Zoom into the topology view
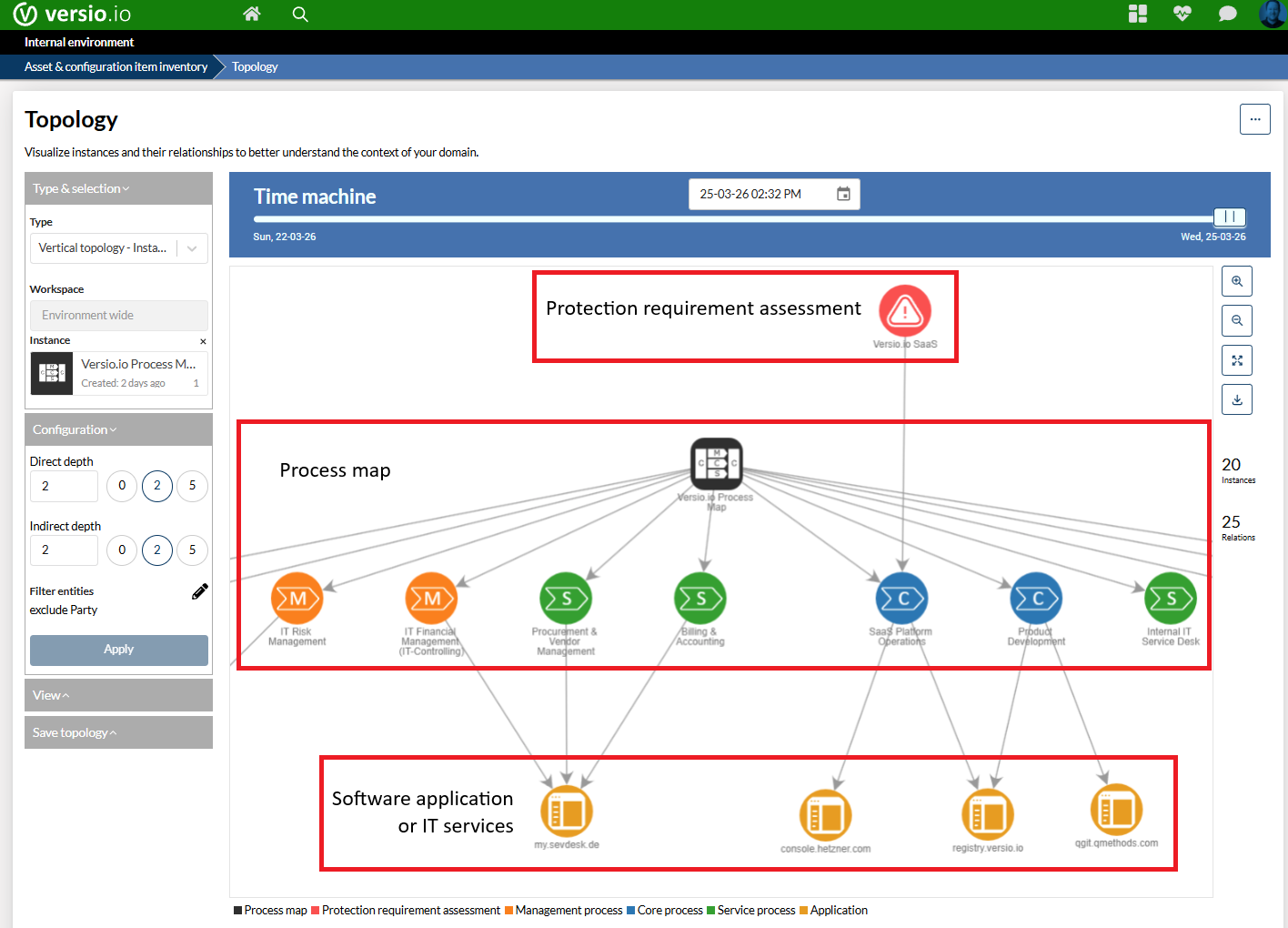This screenshot has height=928, width=1288. point(1236,281)
